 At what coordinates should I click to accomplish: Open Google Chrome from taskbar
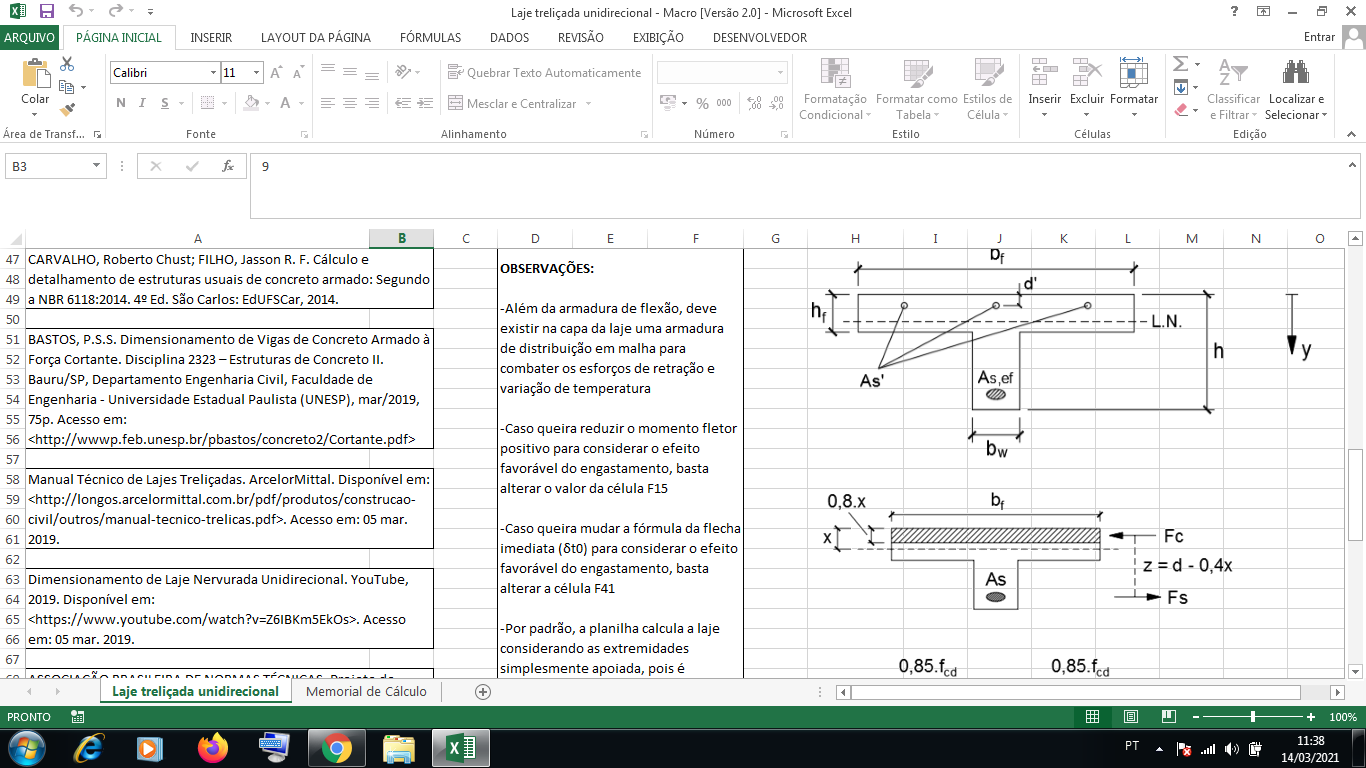click(336, 748)
